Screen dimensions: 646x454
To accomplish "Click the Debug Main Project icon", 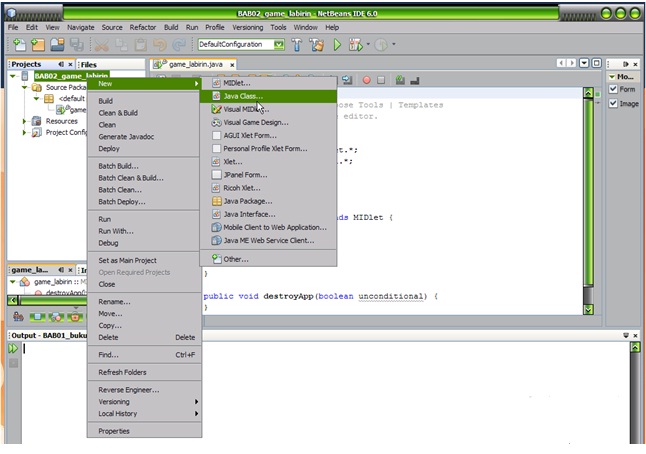I will [355, 44].
